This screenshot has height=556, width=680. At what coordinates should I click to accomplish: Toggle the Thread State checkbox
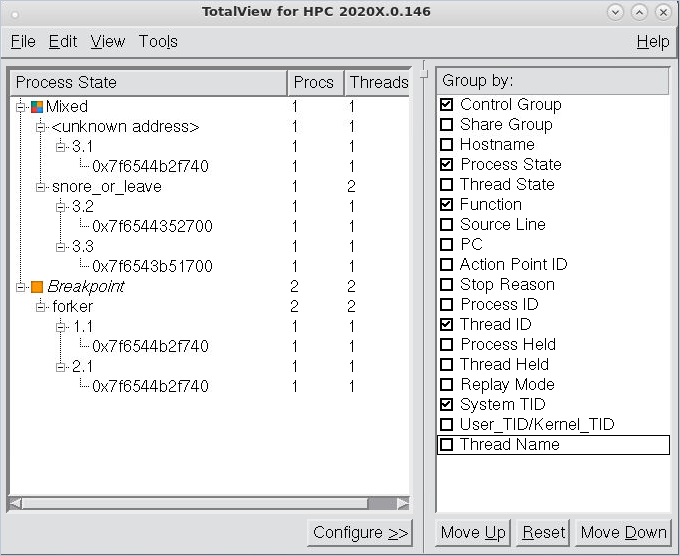tap(447, 185)
